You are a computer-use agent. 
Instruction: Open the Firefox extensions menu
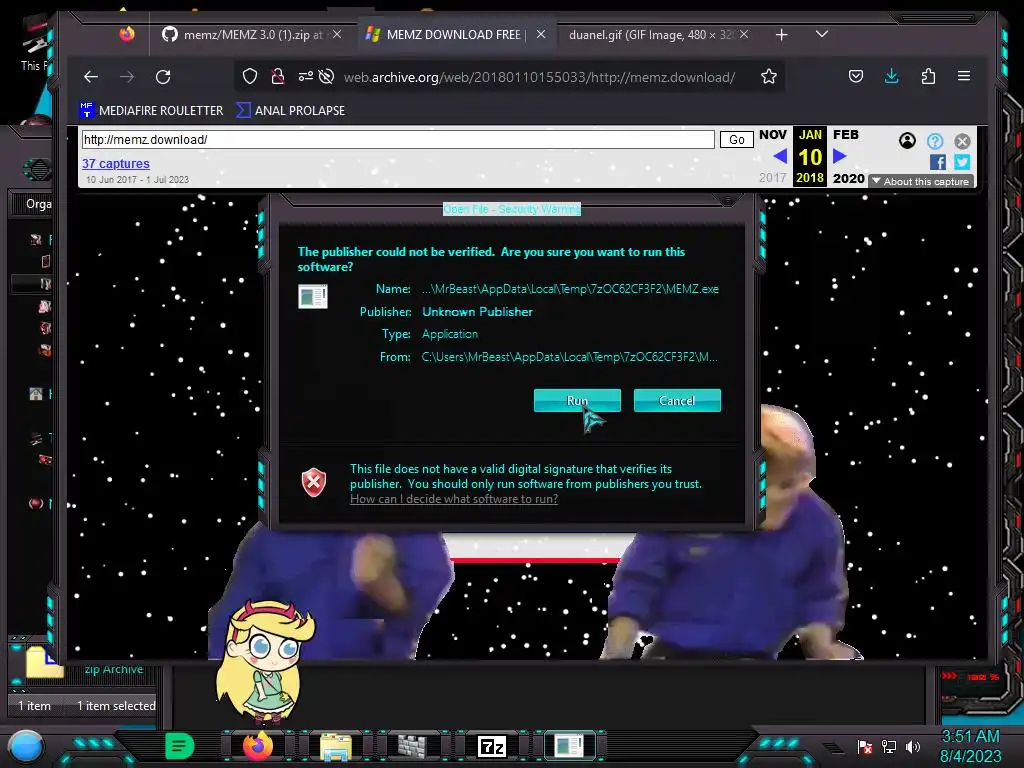(x=928, y=76)
